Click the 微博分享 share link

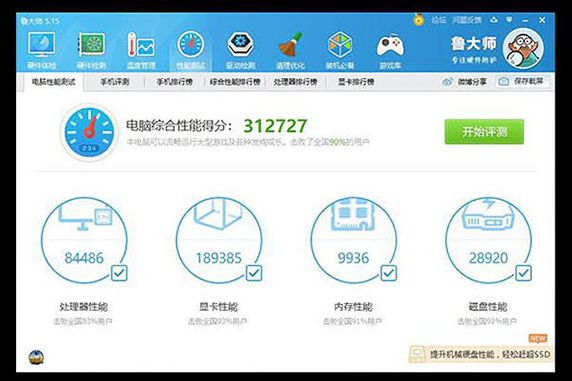(x=464, y=82)
